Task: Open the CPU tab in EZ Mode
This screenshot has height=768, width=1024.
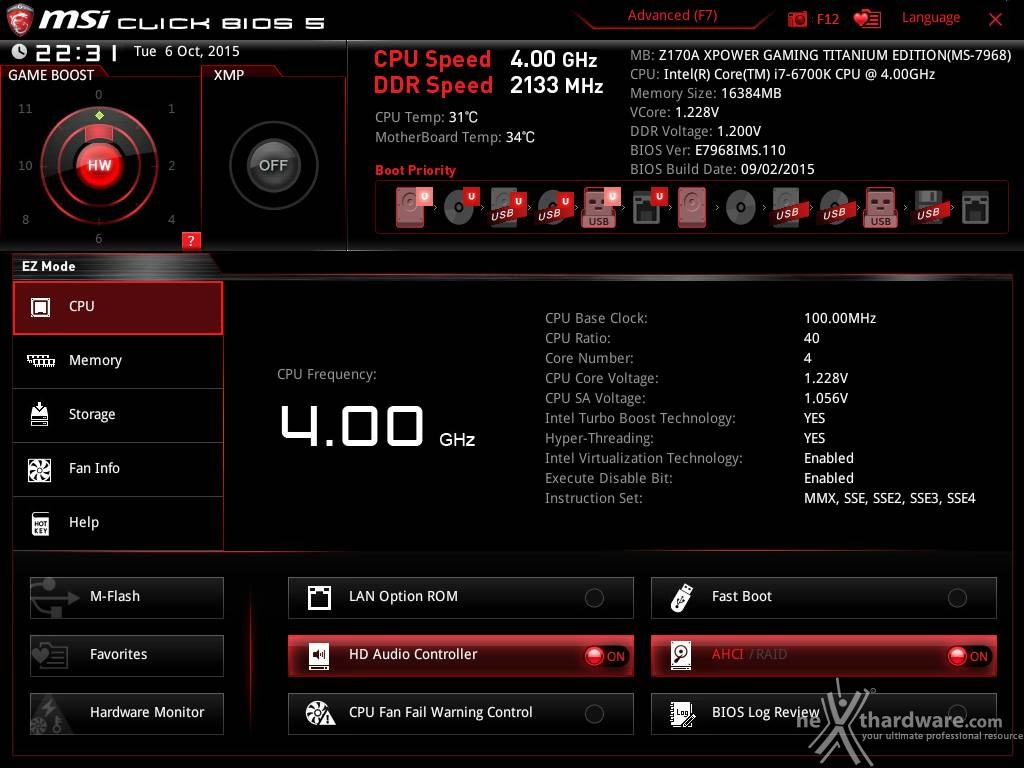Action: (x=118, y=308)
